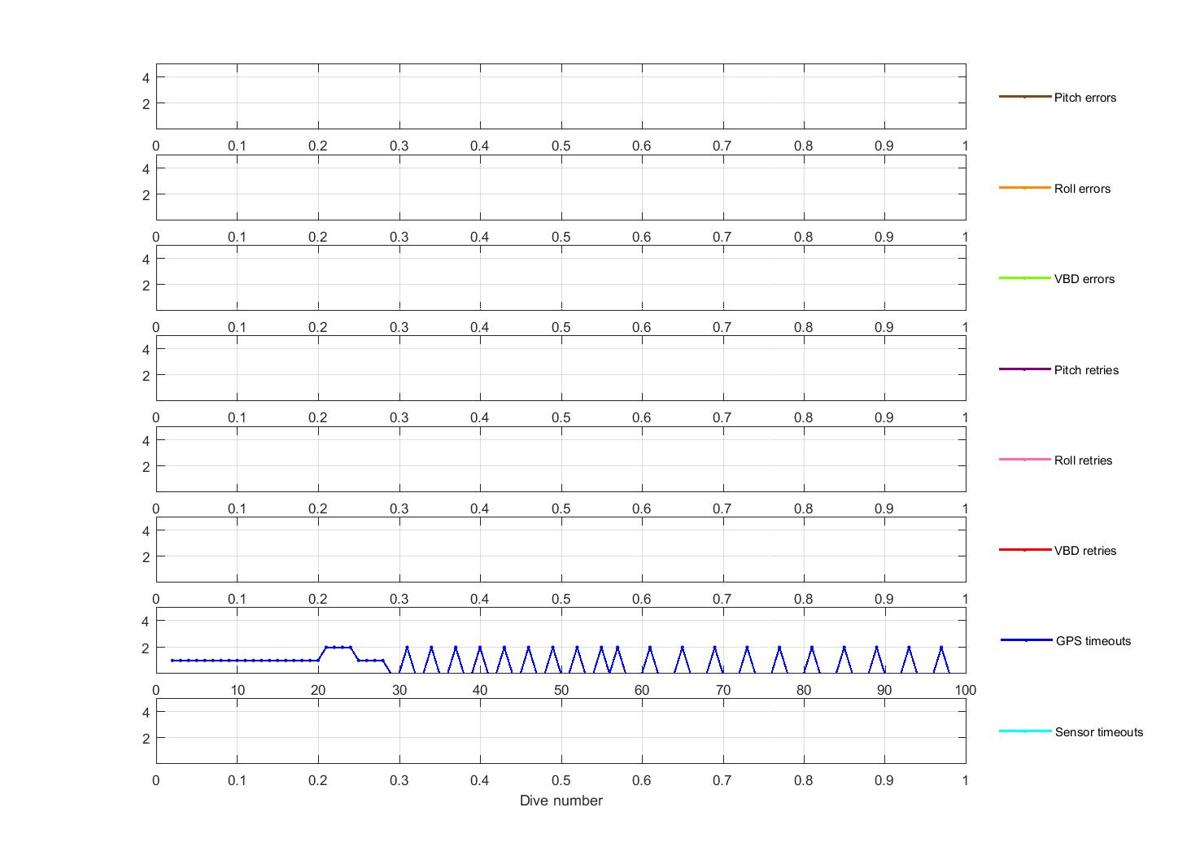Image resolution: width=1200 pixels, height=859 pixels.
Task: Click tick label '30' on GPS timeouts axis
Action: tap(399, 690)
